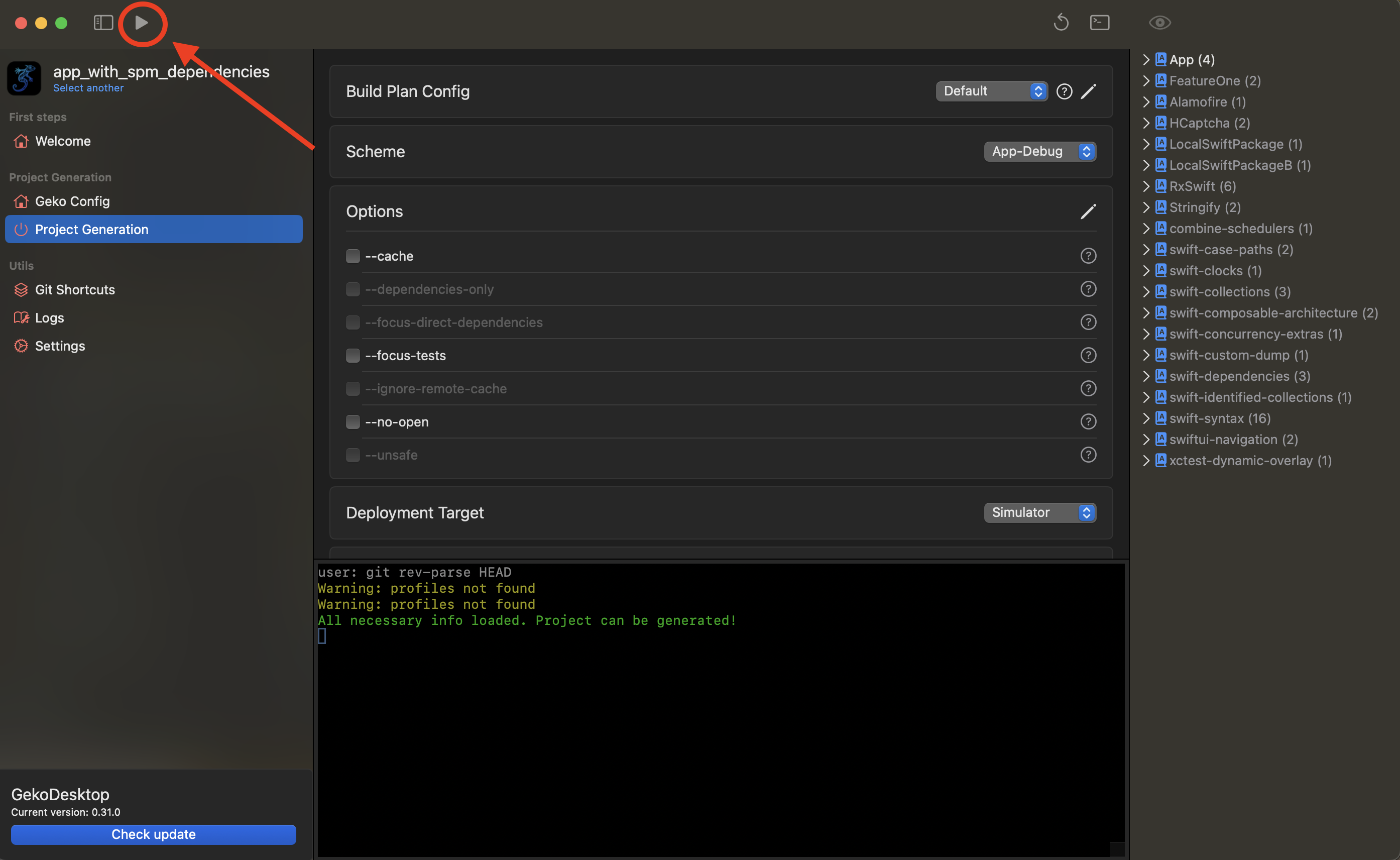Tick the --no-open checkbox

tap(353, 422)
